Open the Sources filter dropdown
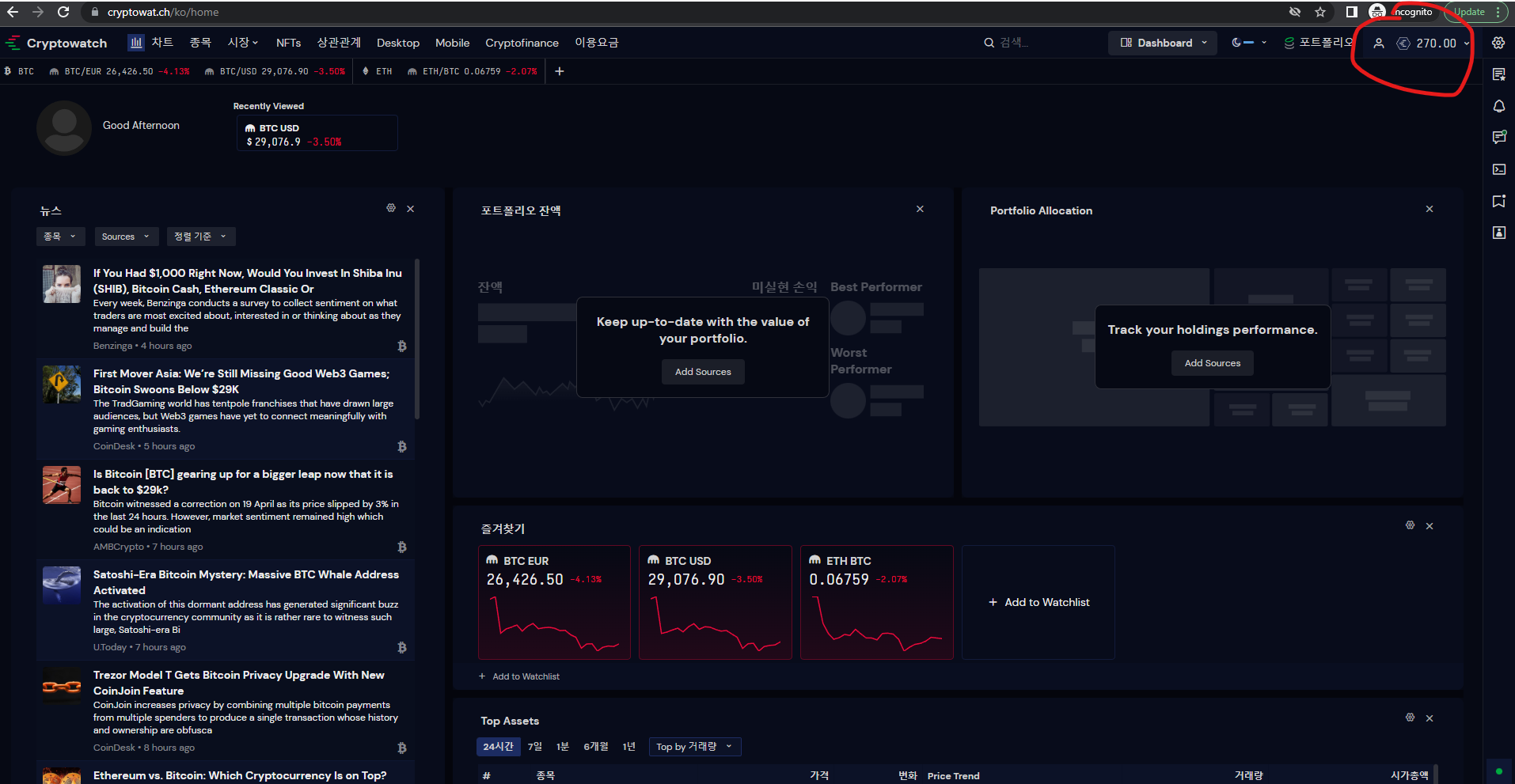 [x=126, y=237]
